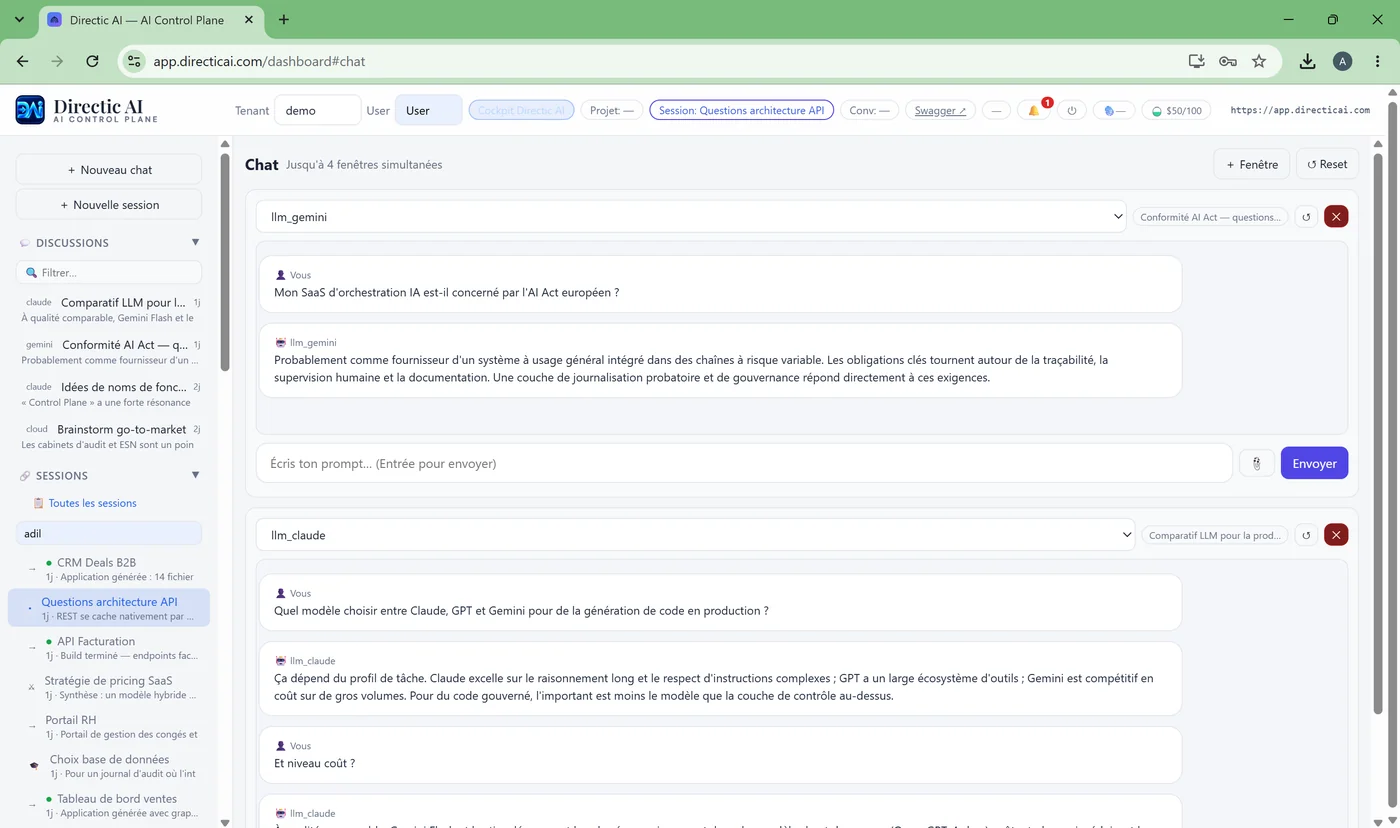Click the Envoyer button

tap(1314, 463)
